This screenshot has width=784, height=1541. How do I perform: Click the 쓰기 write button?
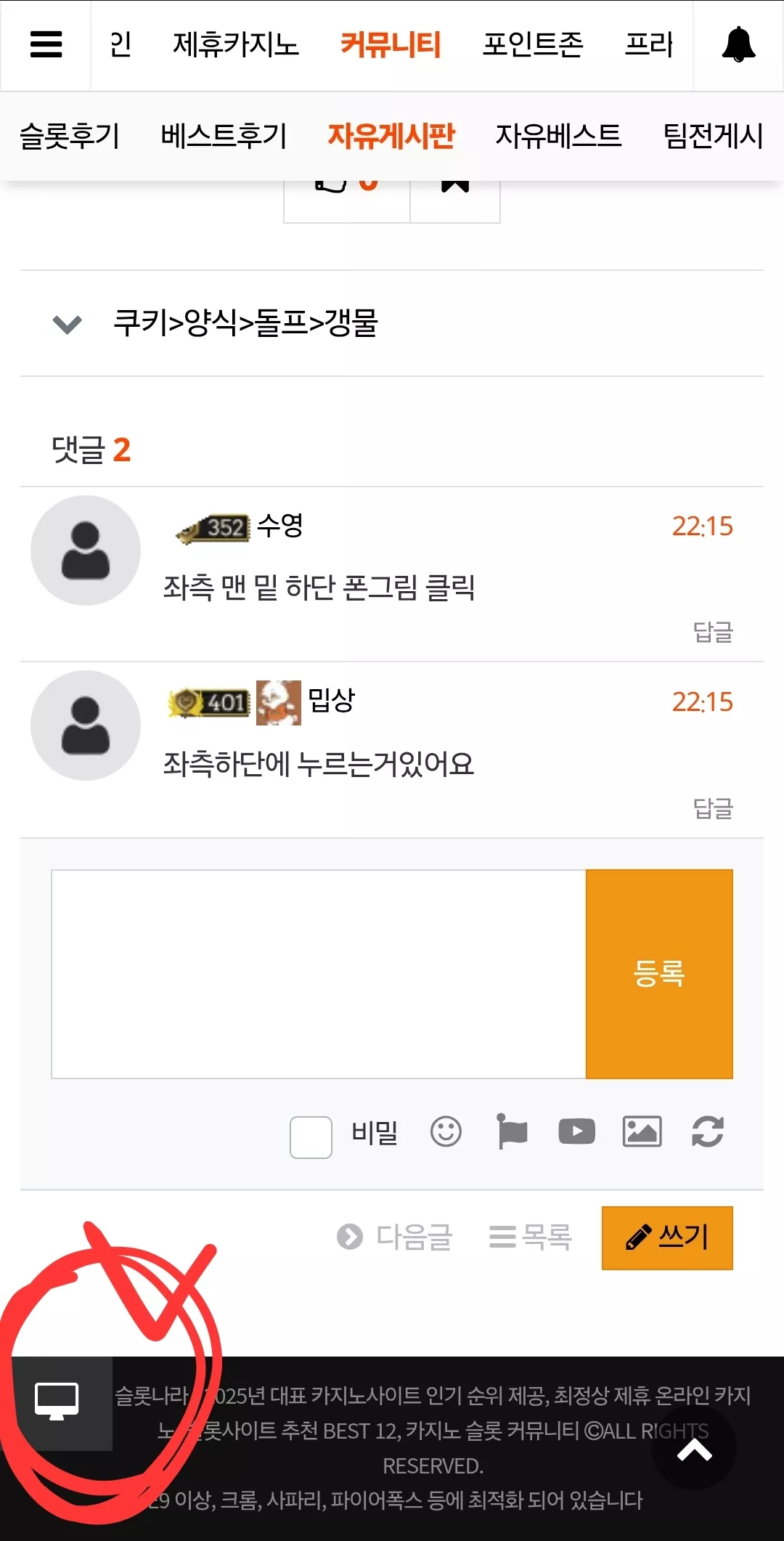pos(667,1238)
